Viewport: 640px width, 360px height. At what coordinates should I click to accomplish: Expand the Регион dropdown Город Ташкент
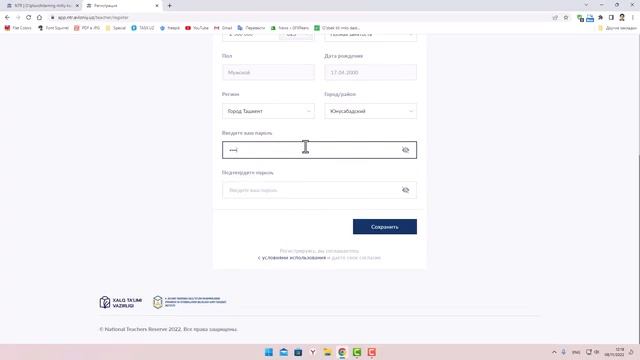click(x=268, y=111)
